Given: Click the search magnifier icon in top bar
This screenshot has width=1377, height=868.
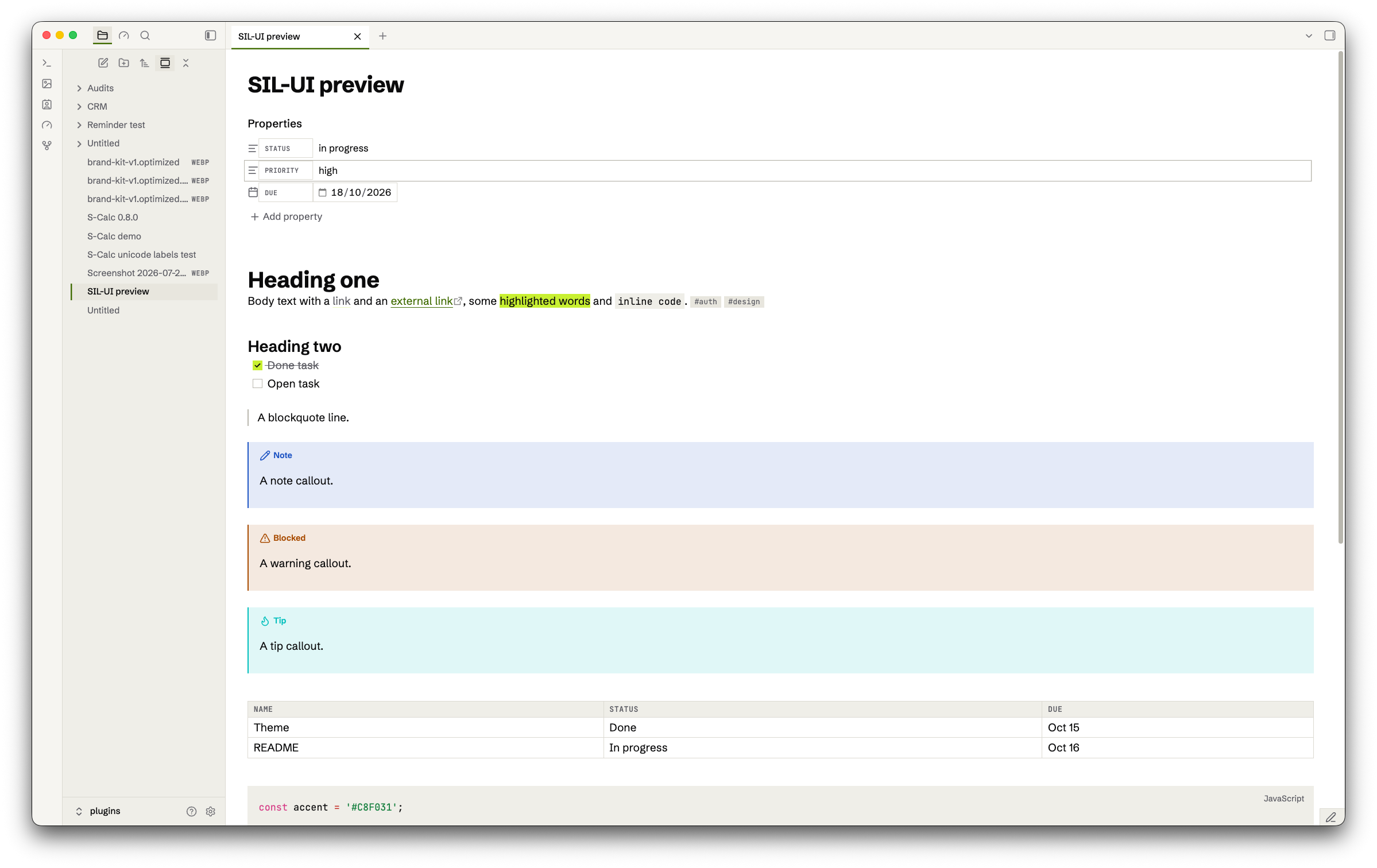Looking at the screenshot, I should click(145, 36).
